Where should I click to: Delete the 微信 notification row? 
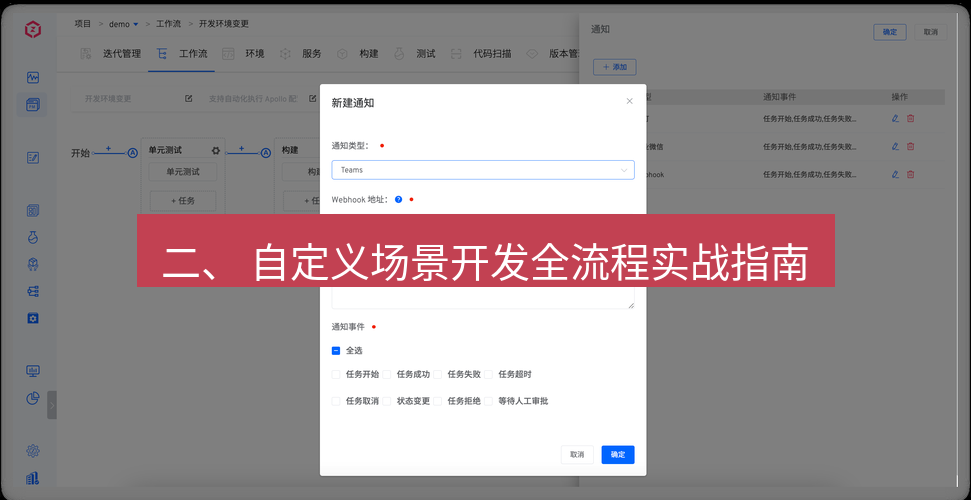pos(910,147)
